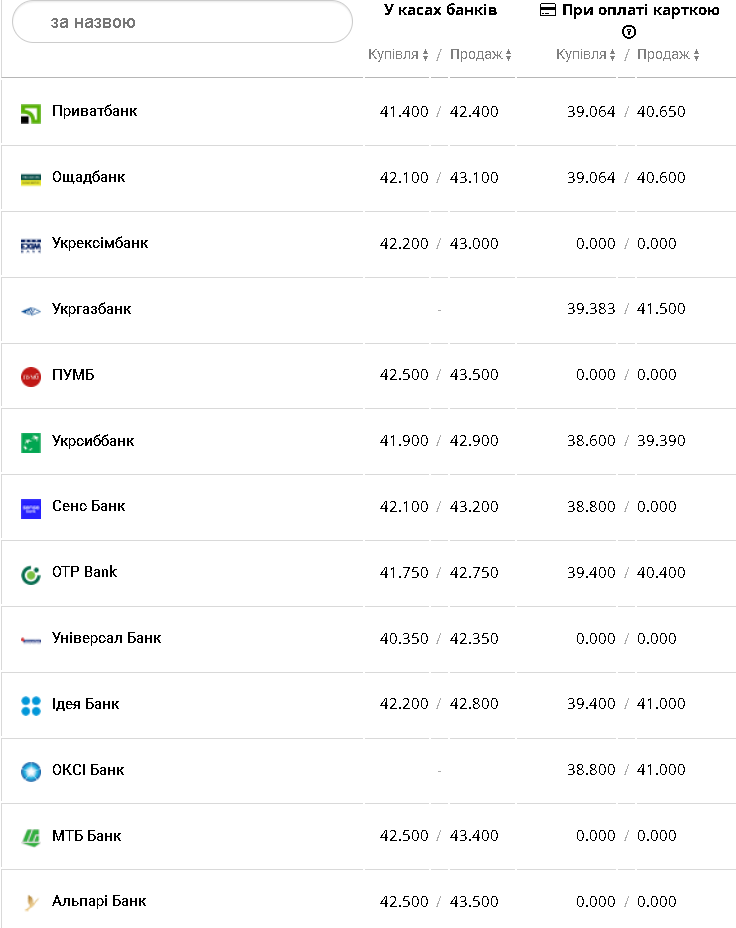Click the Ощадбанк logo icon
Viewport: 736px width, 928px height.
coord(30,179)
